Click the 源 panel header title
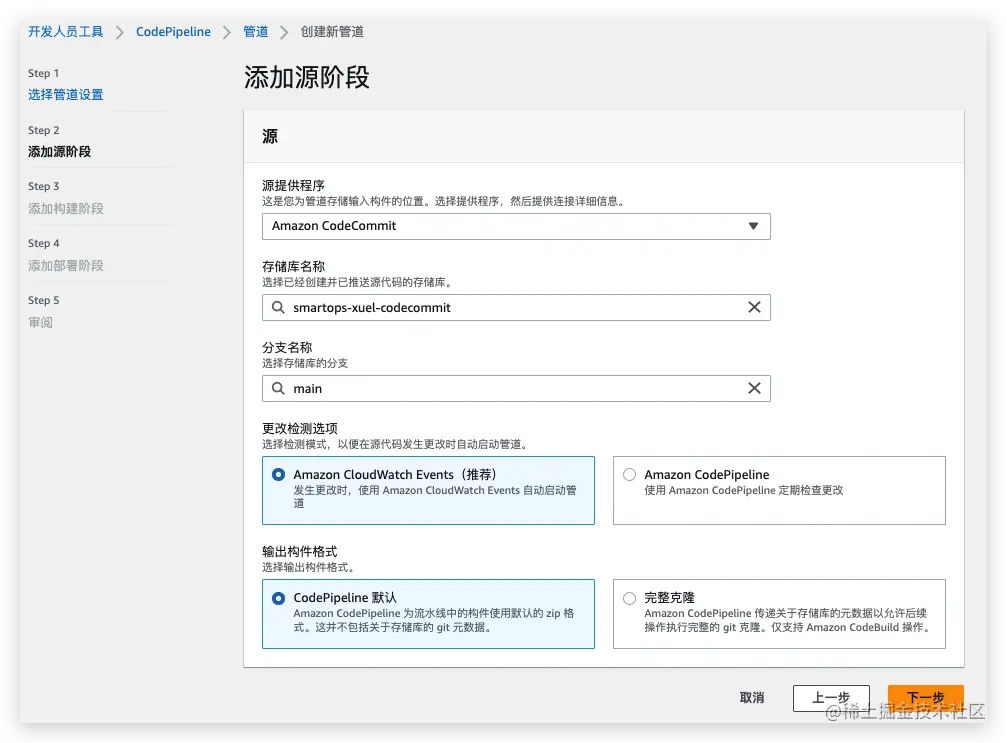The width and height of the screenshot is (1007, 743). click(270, 136)
